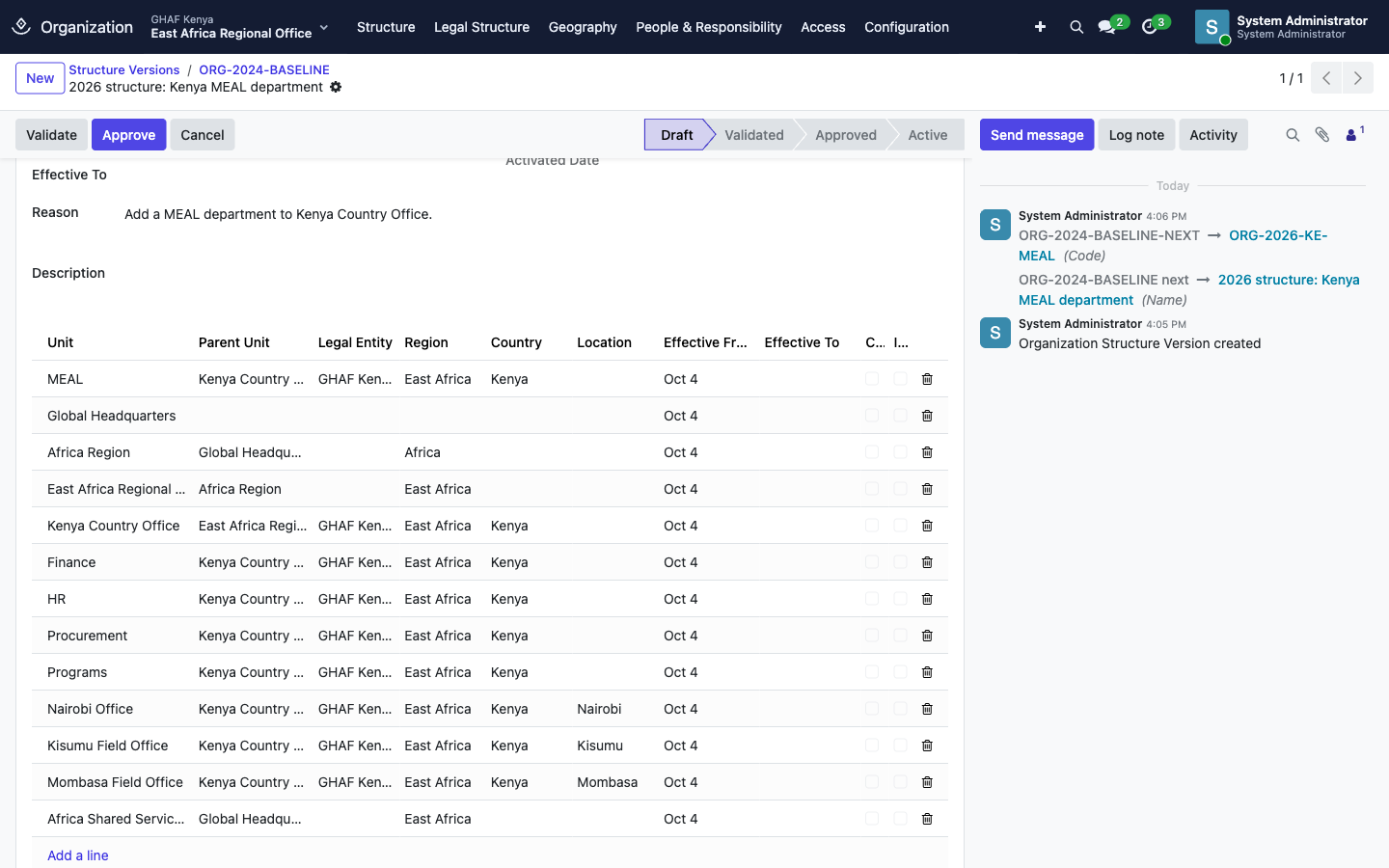
Task: Toggle first checkbox in HR row
Action: point(872,599)
